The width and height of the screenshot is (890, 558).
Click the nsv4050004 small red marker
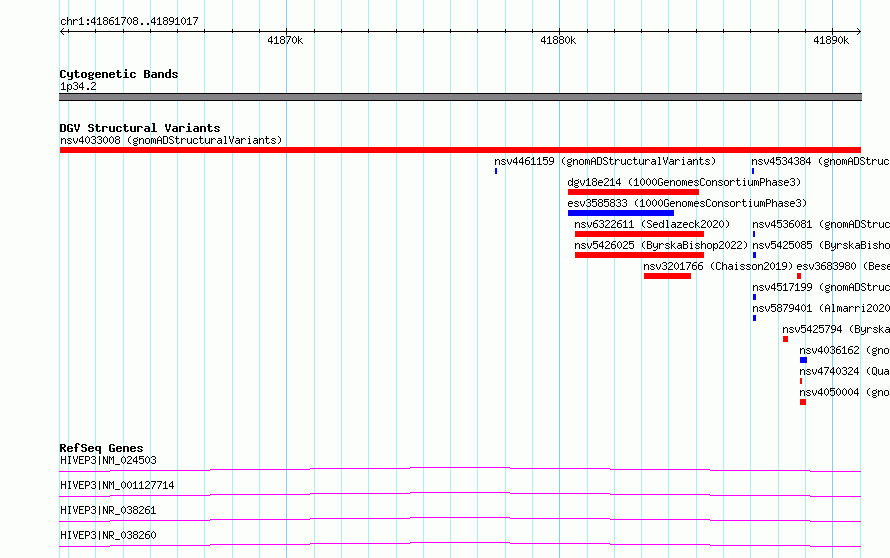tap(803, 402)
